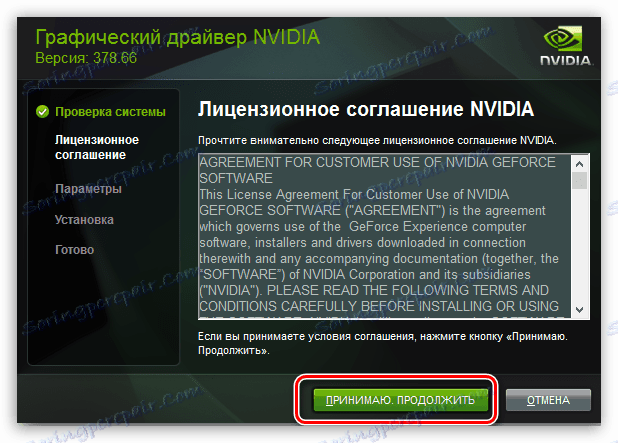Select the Проверка системы step
This screenshot has width=618, height=443.
(x=110, y=112)
